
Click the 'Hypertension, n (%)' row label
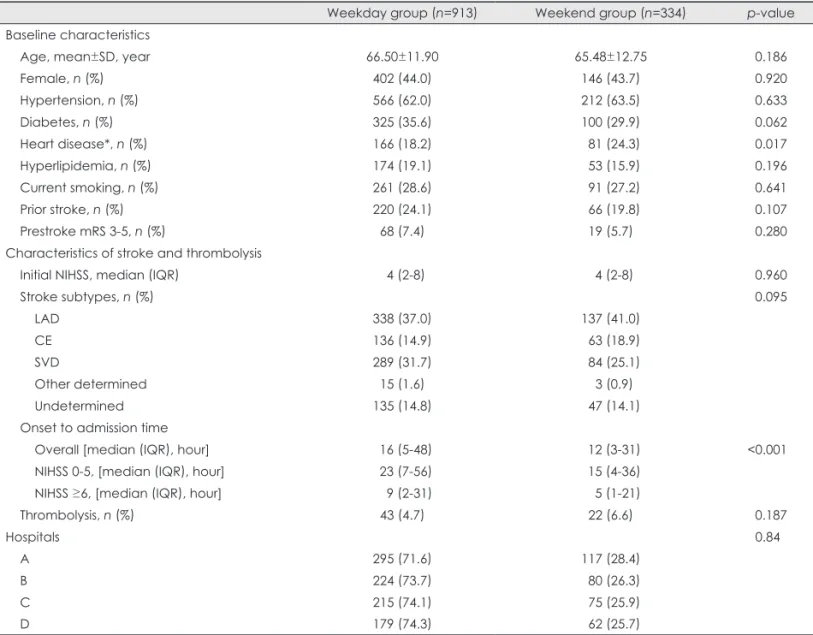click(79, 100)
